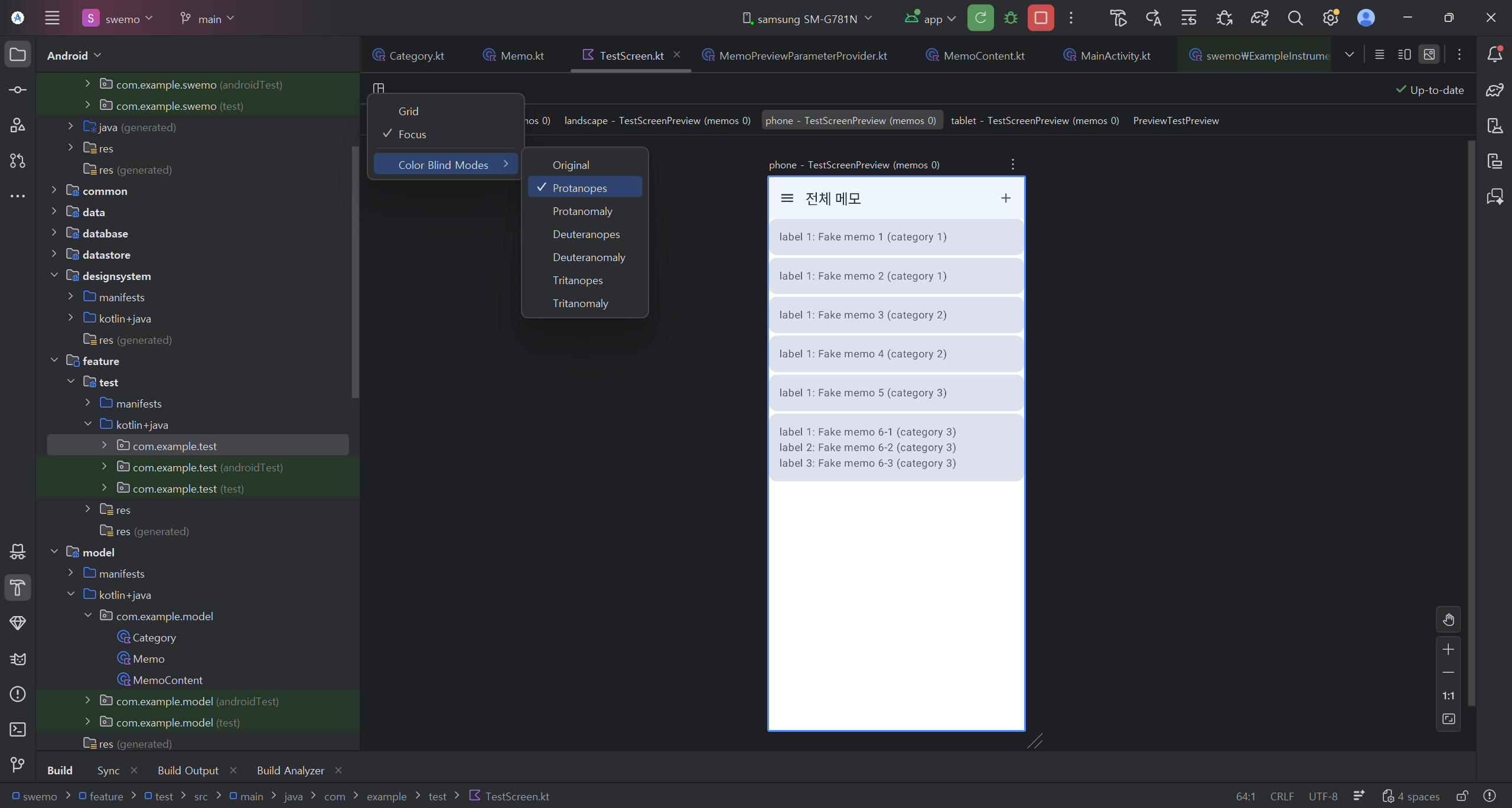The width and height of the screenshot is (1512, 808).
Task: Select the Focus layout mode option
Action: click(412, 134)
